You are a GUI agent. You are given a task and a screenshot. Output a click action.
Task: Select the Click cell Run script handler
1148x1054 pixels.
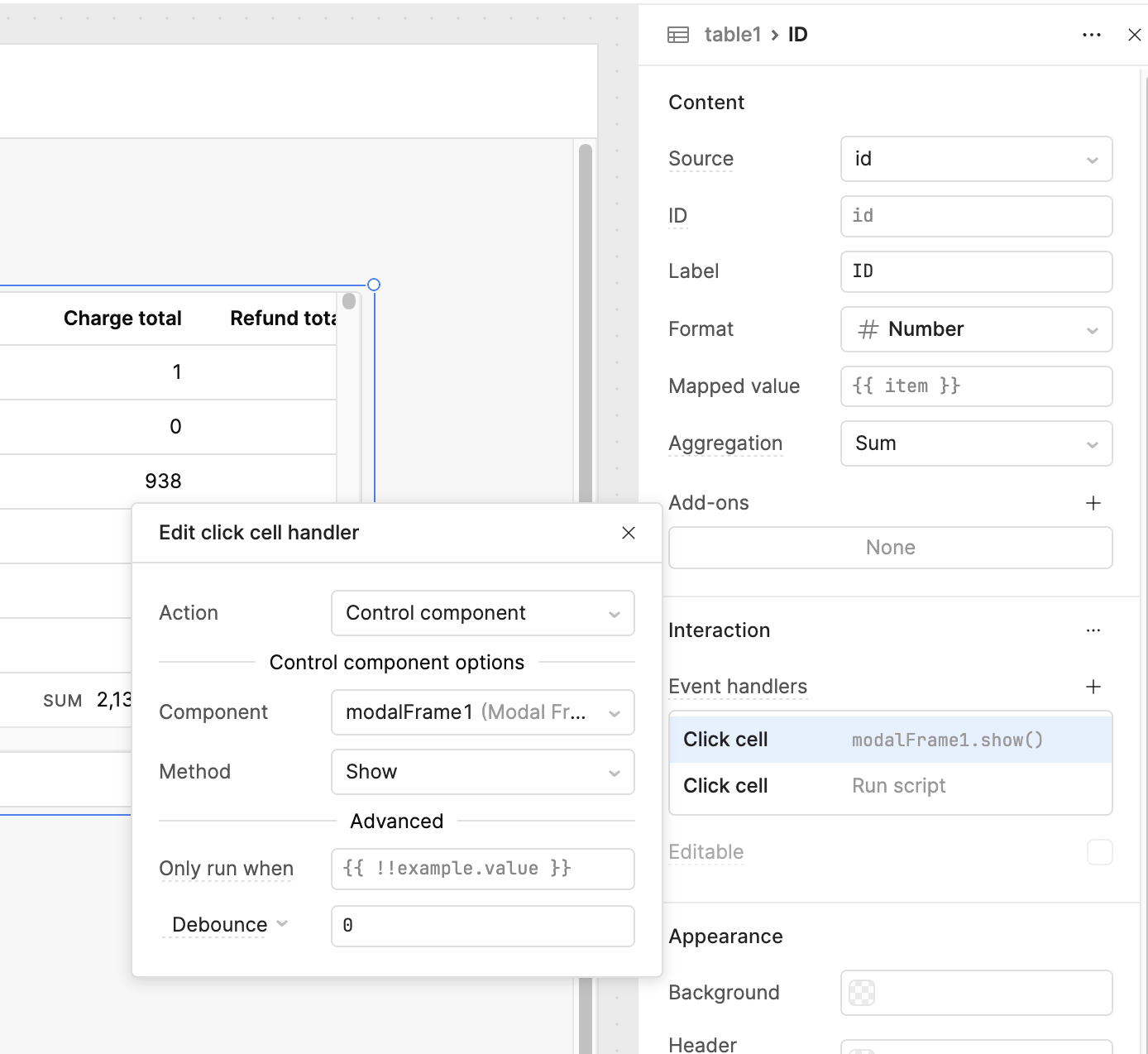point(890,786)
